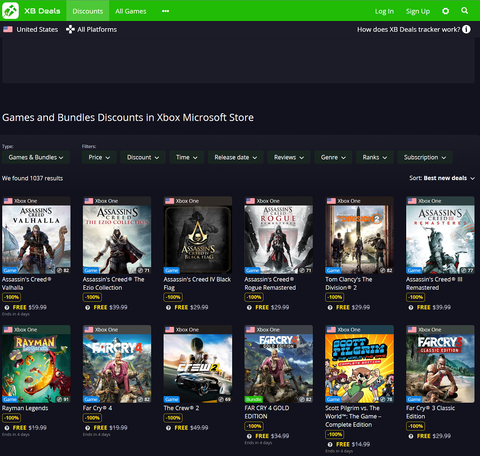Viewport: 480px width, 456px height.
Task: Click price history icon for The Crew 2
Action: 168,428
